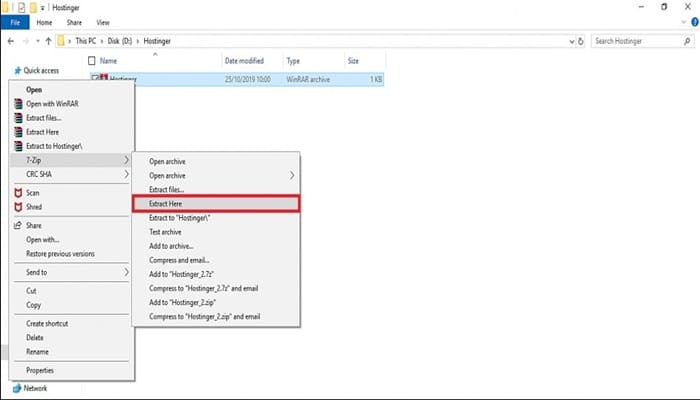
Task: Open the recent locations dropdown arrow
Action: 38,41
